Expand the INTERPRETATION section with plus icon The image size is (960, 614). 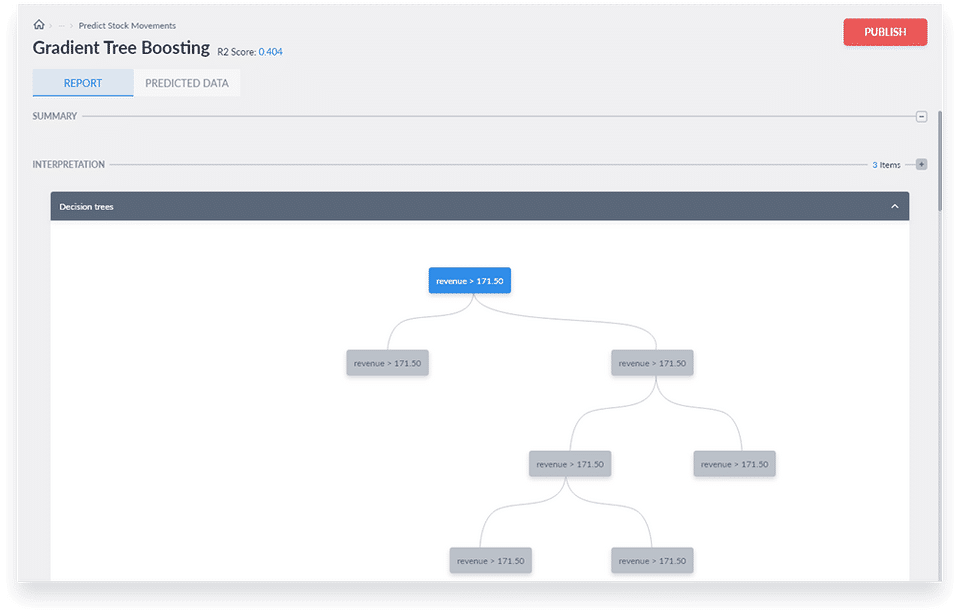click(x=921, y=164)
